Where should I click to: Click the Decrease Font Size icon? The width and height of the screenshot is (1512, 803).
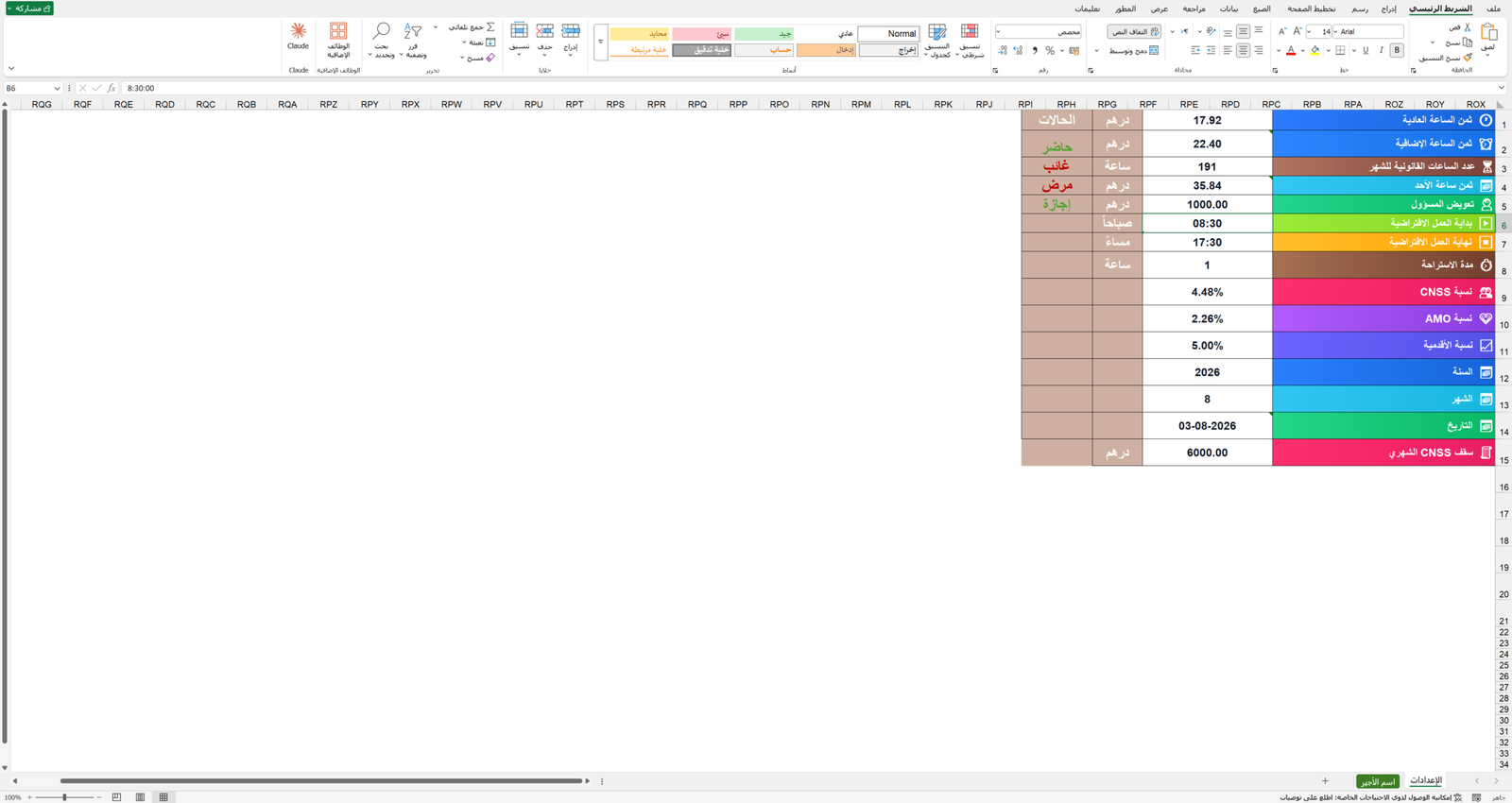(x=1282, y=31)
